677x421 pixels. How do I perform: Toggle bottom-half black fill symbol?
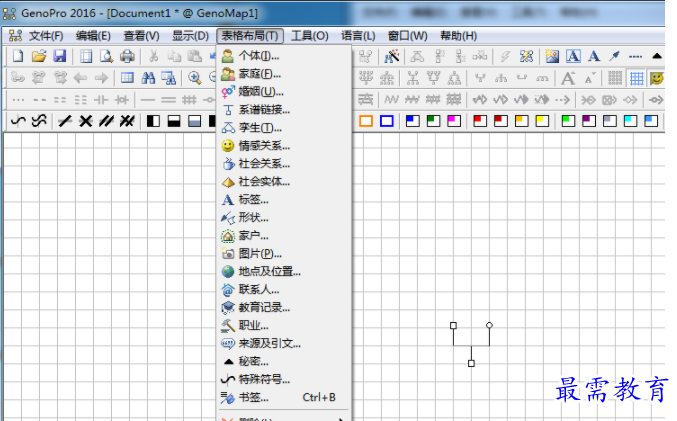pos(174,121)
